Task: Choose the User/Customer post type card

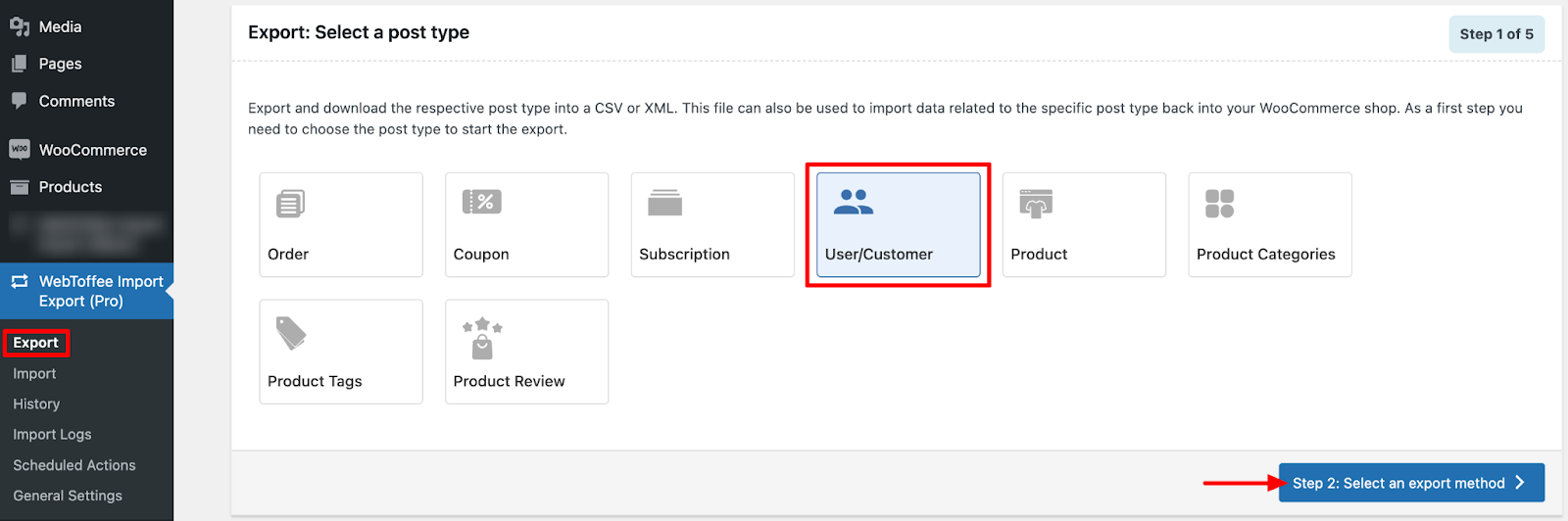Action: click(899, 225)
